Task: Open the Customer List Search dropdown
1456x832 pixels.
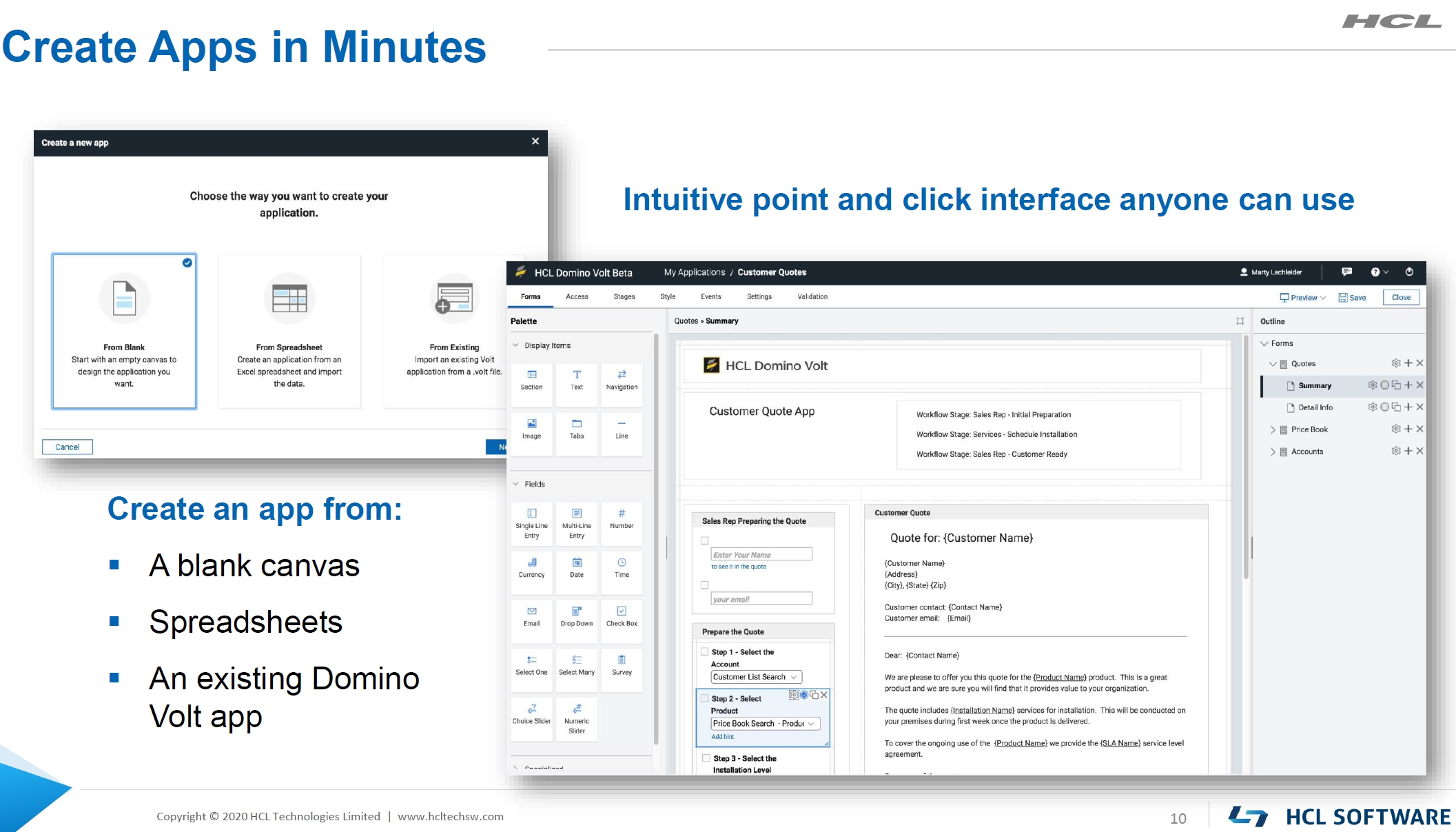Action: coord(756,677)
